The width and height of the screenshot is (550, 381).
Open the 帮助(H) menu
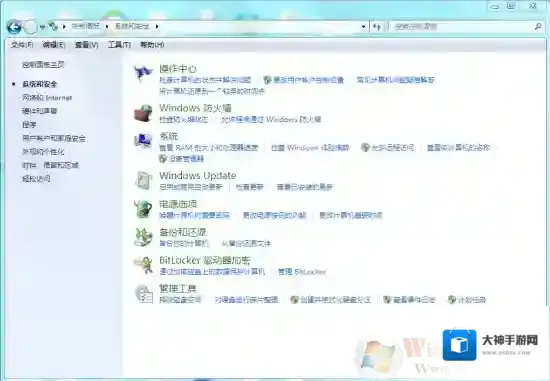tap(152, 45)
